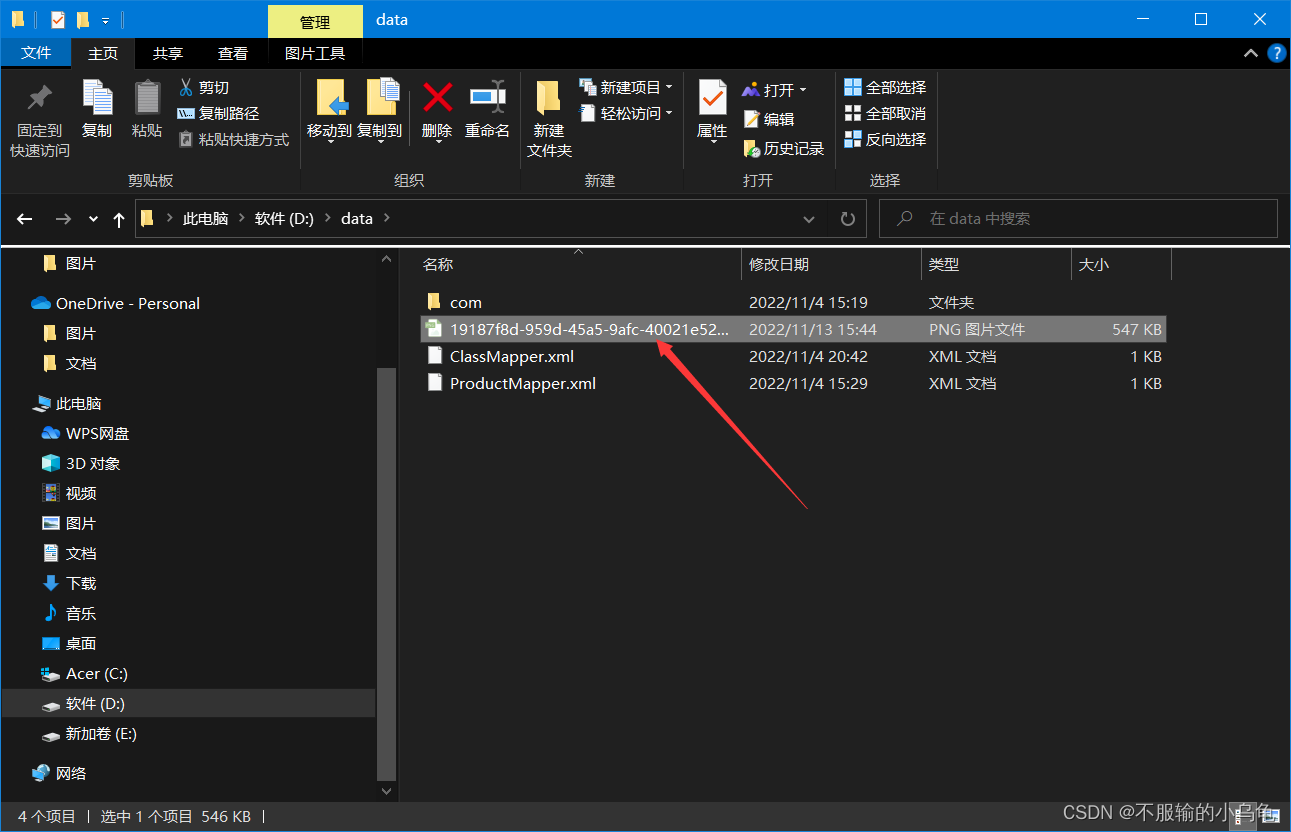The height and width of the screenshot is (832, 1291).
Task: Click the Copy Path option
Action: tap(218, 114)
